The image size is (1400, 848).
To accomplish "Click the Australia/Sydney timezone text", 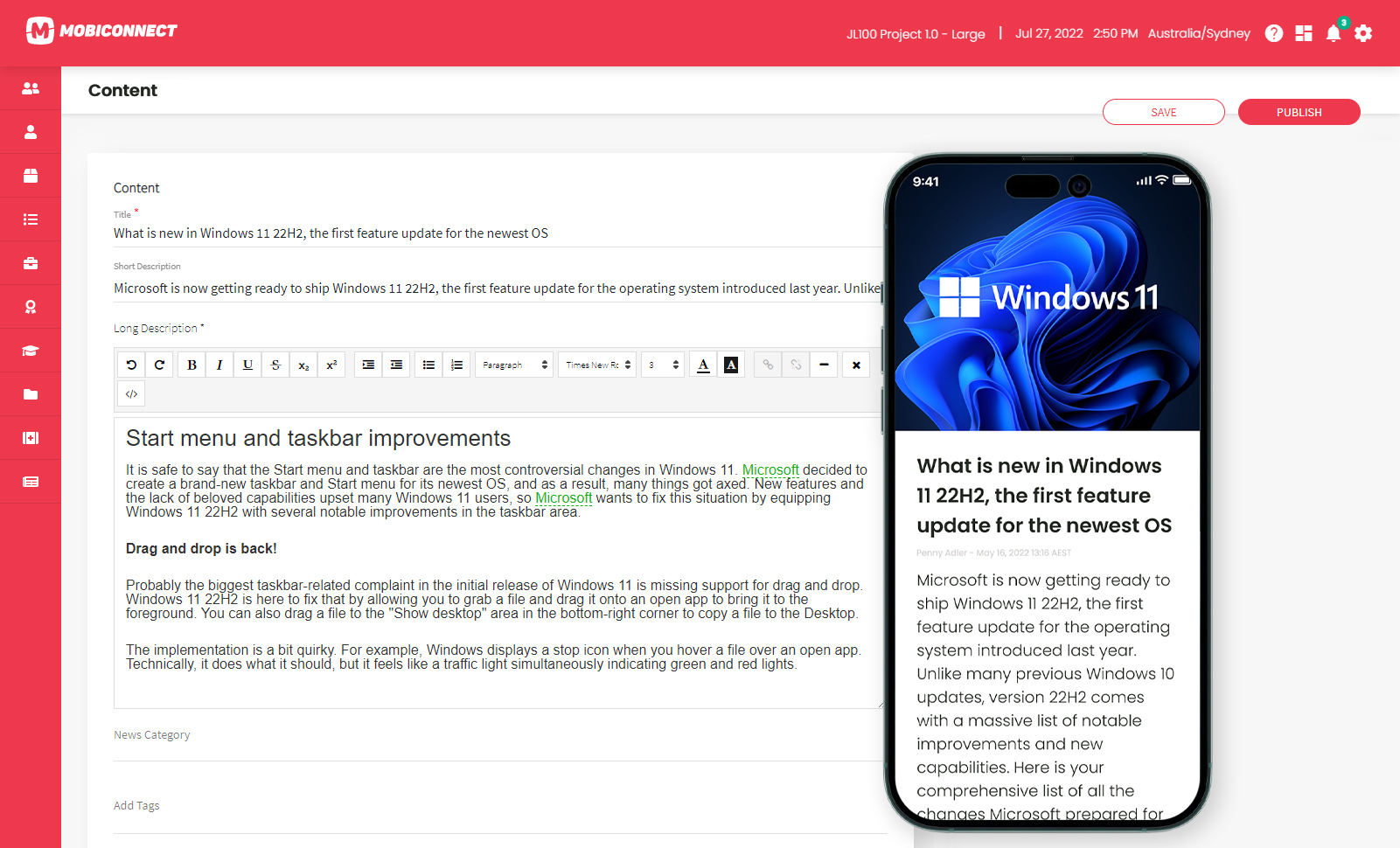I will 1199,33.
